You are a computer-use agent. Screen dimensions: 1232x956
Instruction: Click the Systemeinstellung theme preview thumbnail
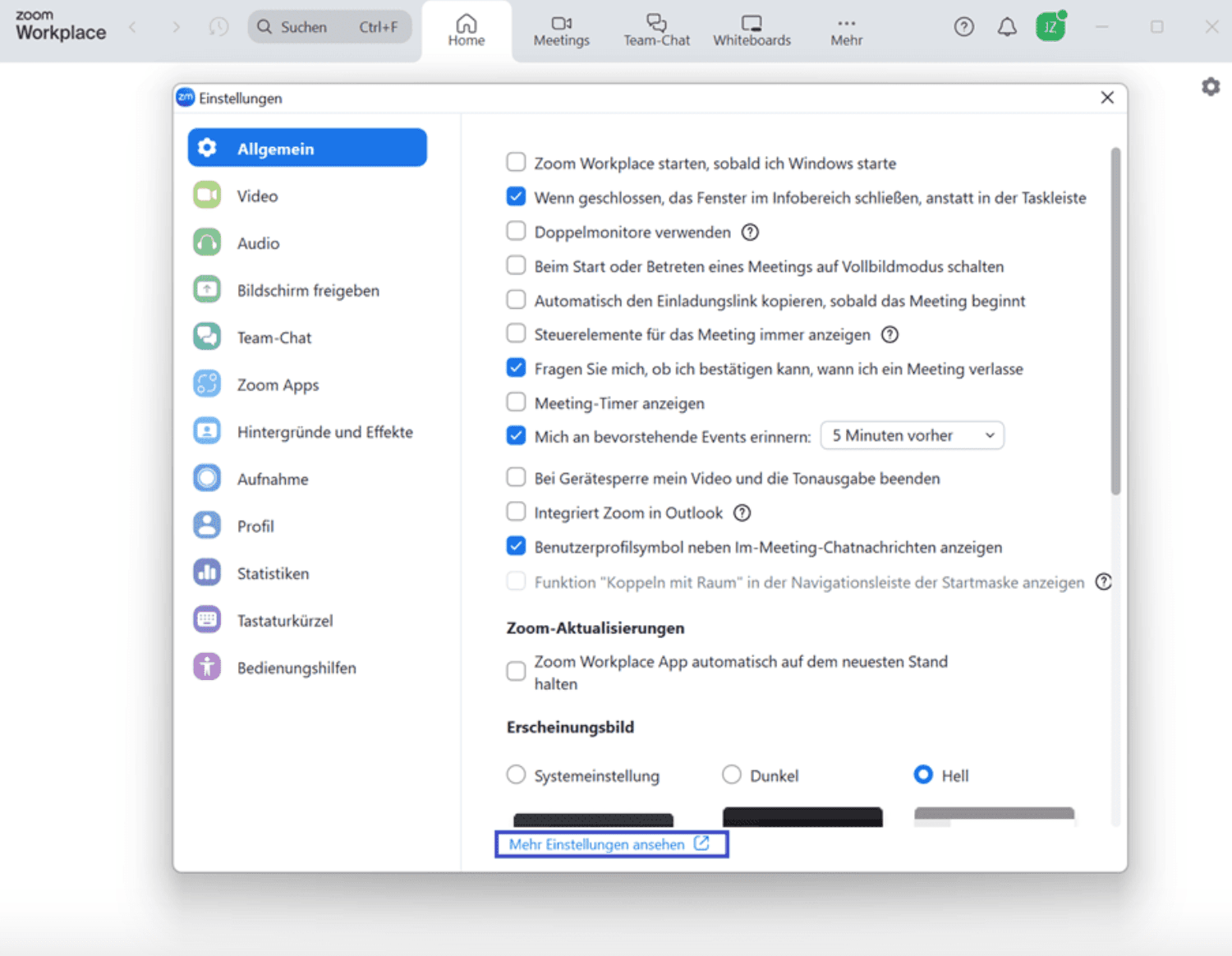(593, 820)
